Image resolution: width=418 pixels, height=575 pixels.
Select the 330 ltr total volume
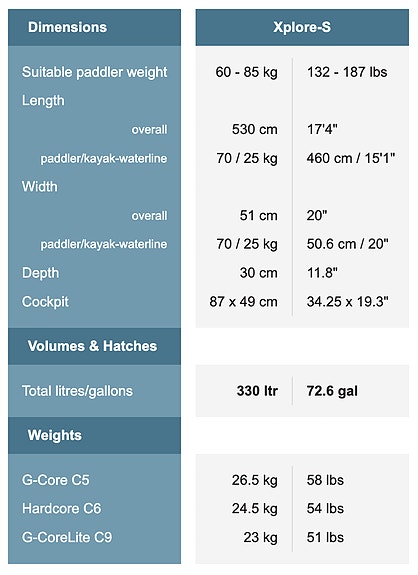point(257,391)
